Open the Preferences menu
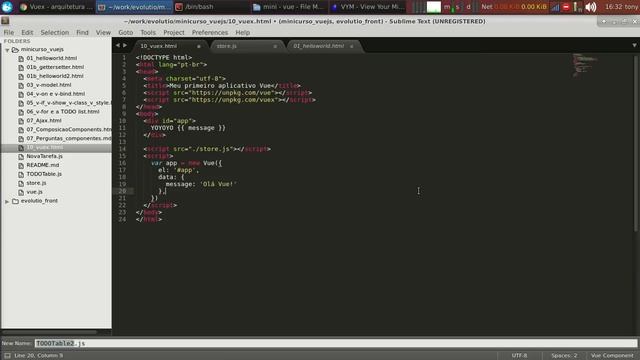The image size is (640, 360). coord(210,32)
